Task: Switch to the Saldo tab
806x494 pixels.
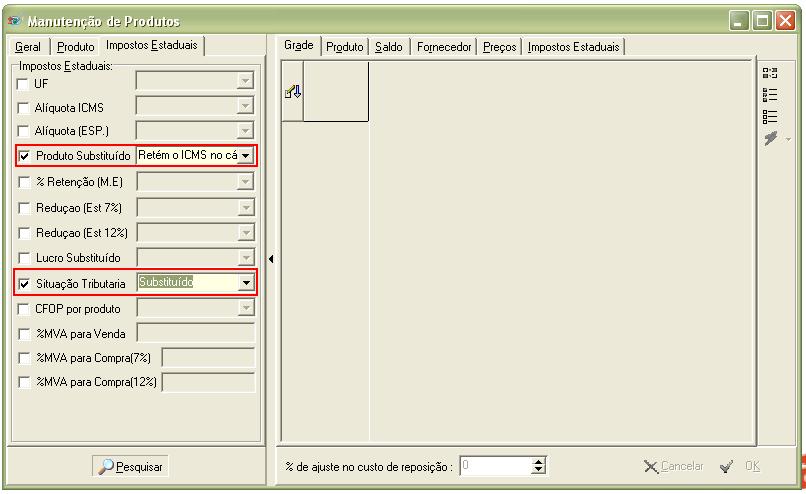Action: (389, 47)
